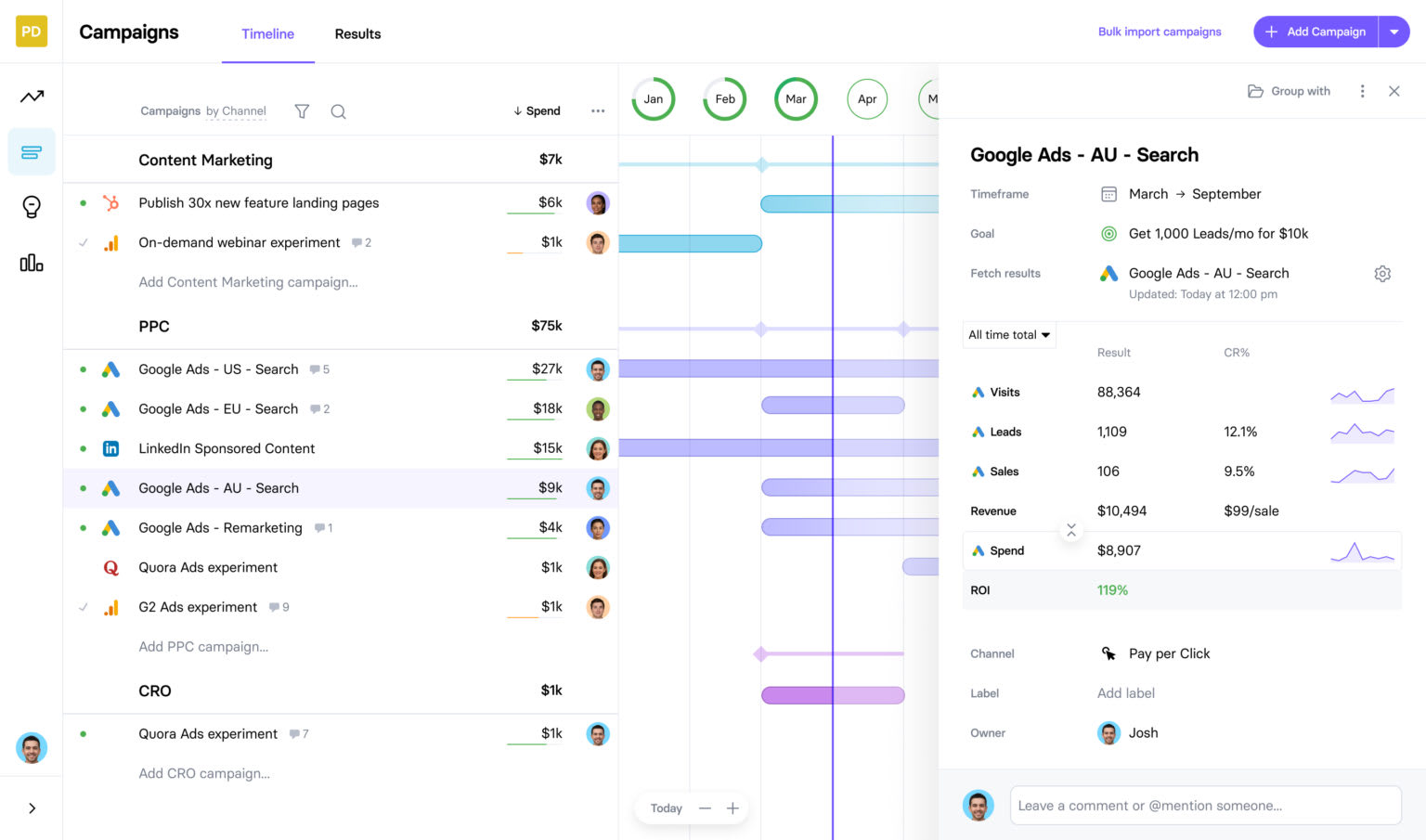Open the Spend sparkline chart

1362,552
